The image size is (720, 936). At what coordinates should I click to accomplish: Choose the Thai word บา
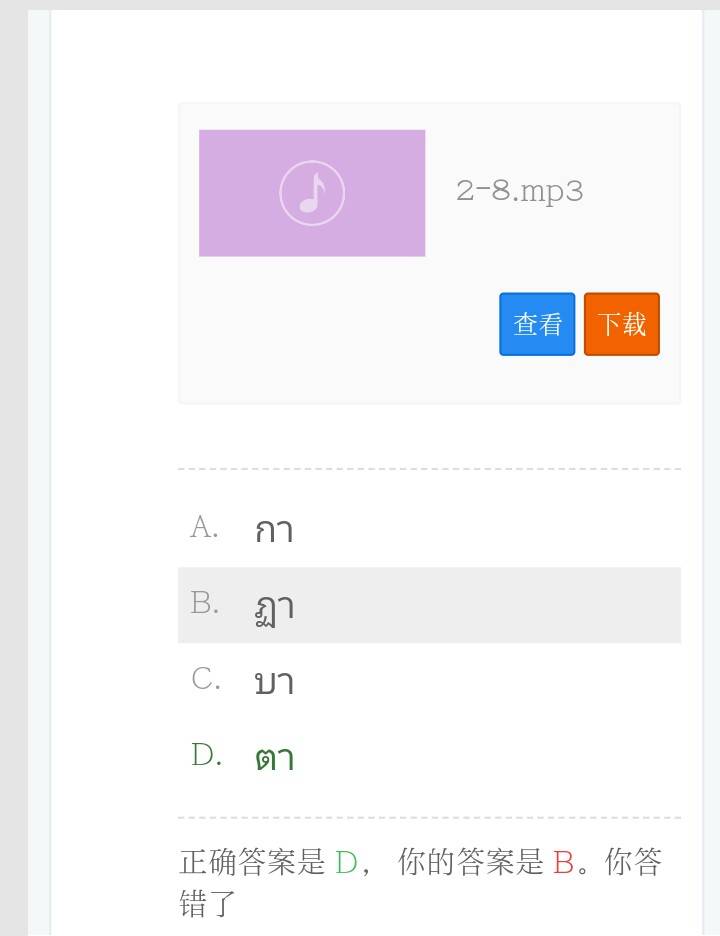point(273,683)
